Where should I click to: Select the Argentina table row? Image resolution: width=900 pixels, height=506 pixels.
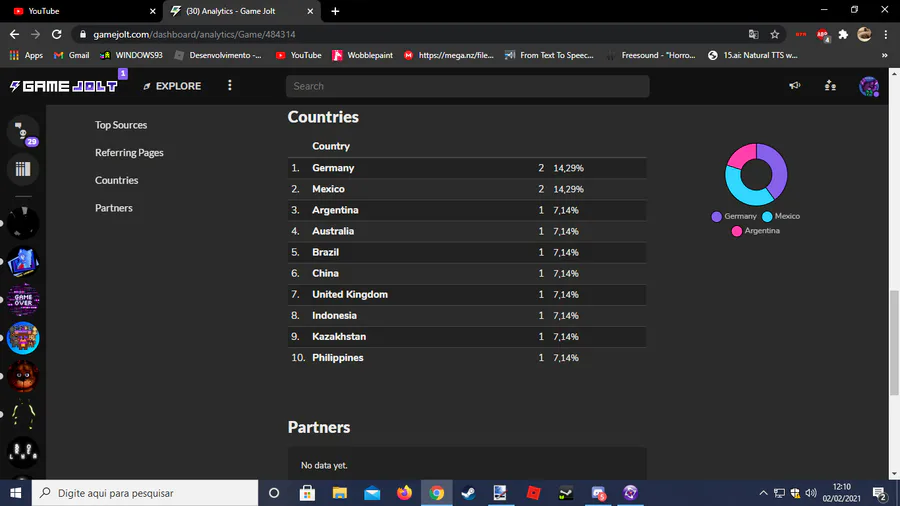pos(467,210)
